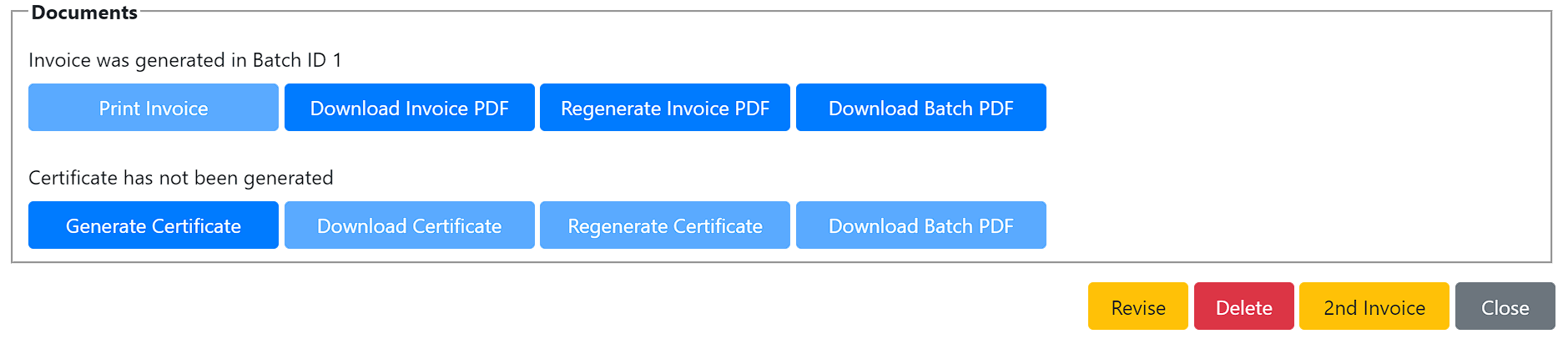
Task: Create a 2nd Invoice
Action: click(1374, 306)
